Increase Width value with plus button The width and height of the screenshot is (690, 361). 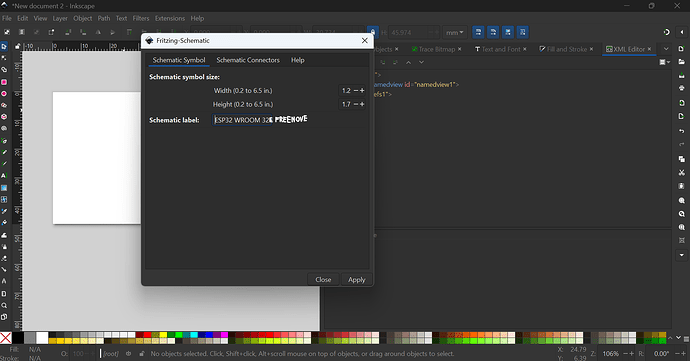(362, 91)
